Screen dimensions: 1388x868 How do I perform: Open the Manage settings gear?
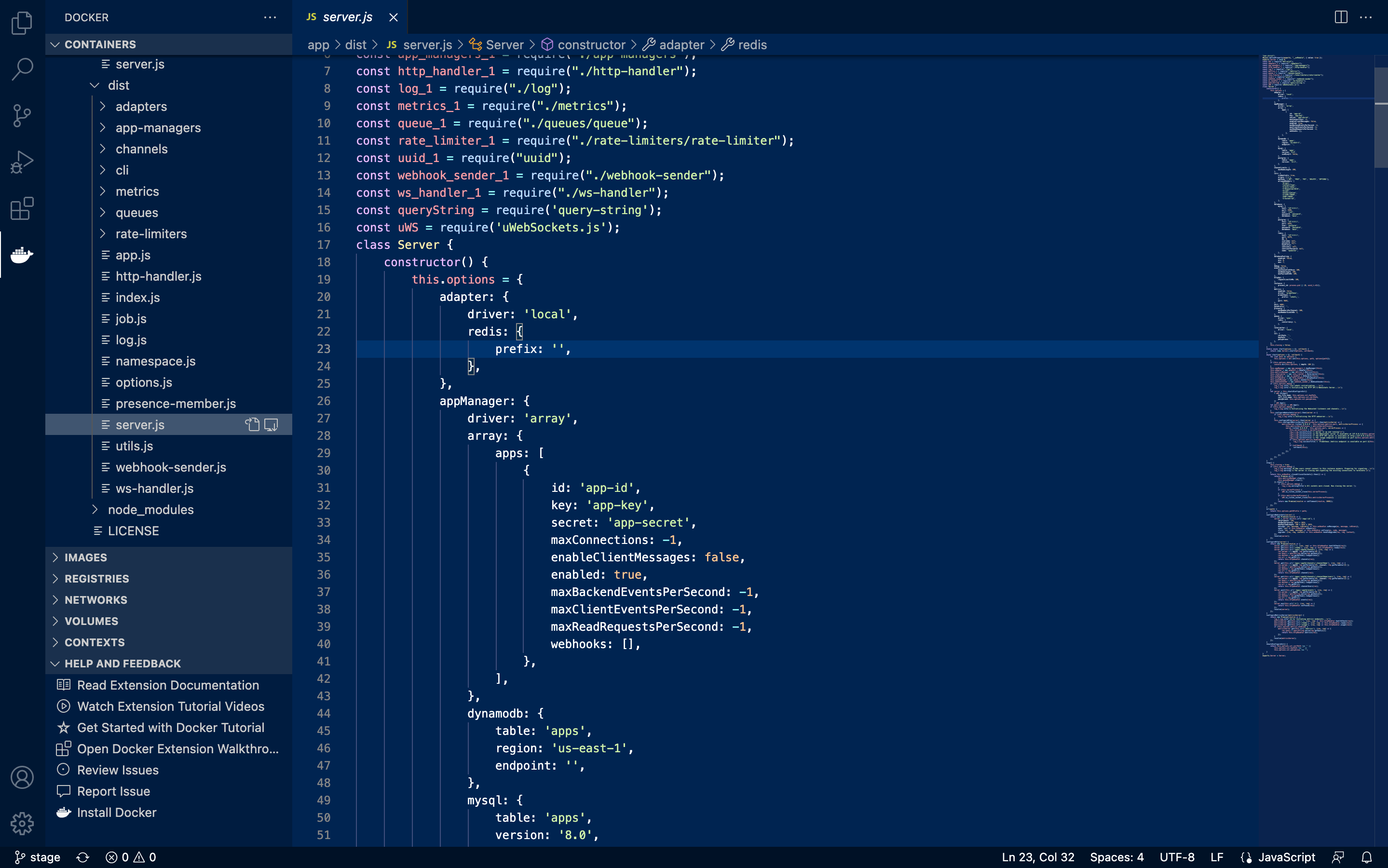(x=22, y=823)
